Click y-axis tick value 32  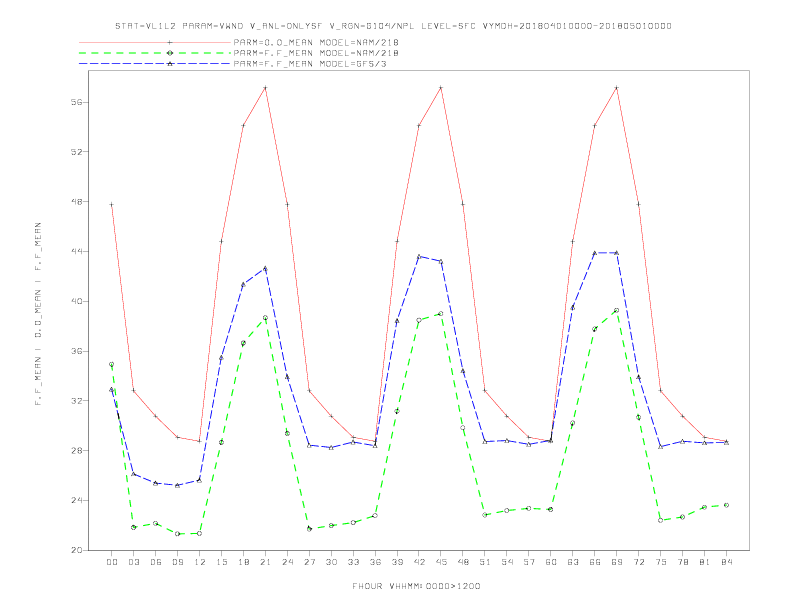76,401
